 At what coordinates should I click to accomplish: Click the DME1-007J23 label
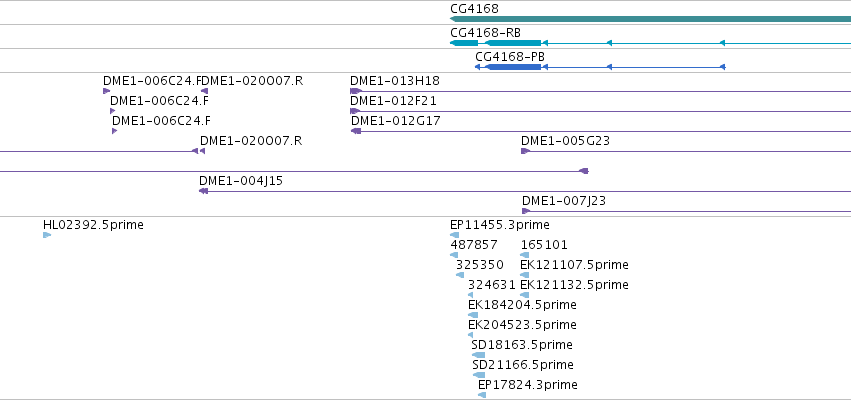click(x=564, y=201)
